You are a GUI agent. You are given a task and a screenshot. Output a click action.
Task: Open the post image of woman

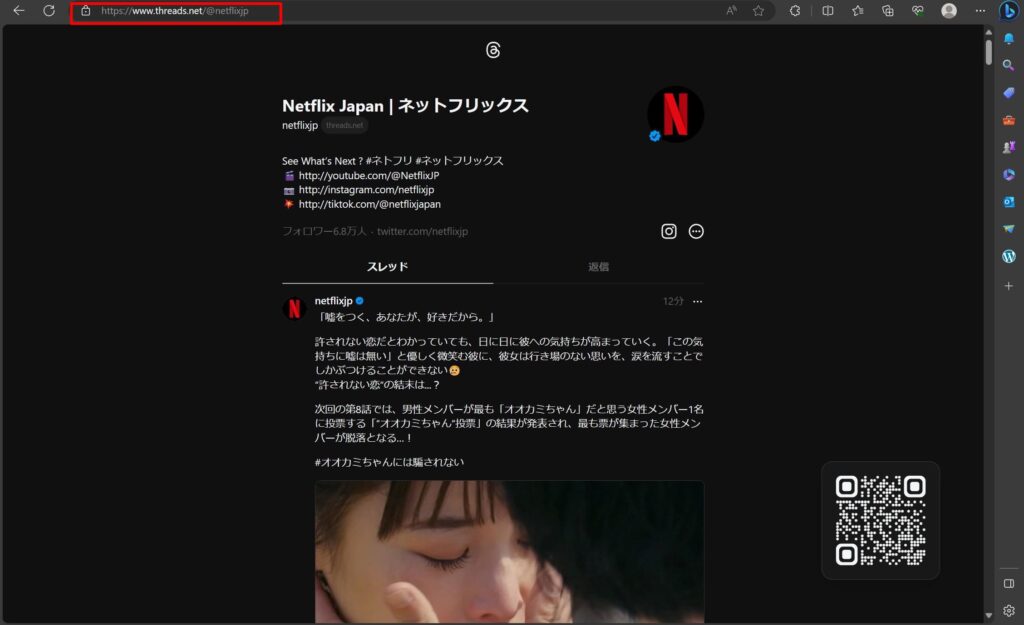[509, 552]
